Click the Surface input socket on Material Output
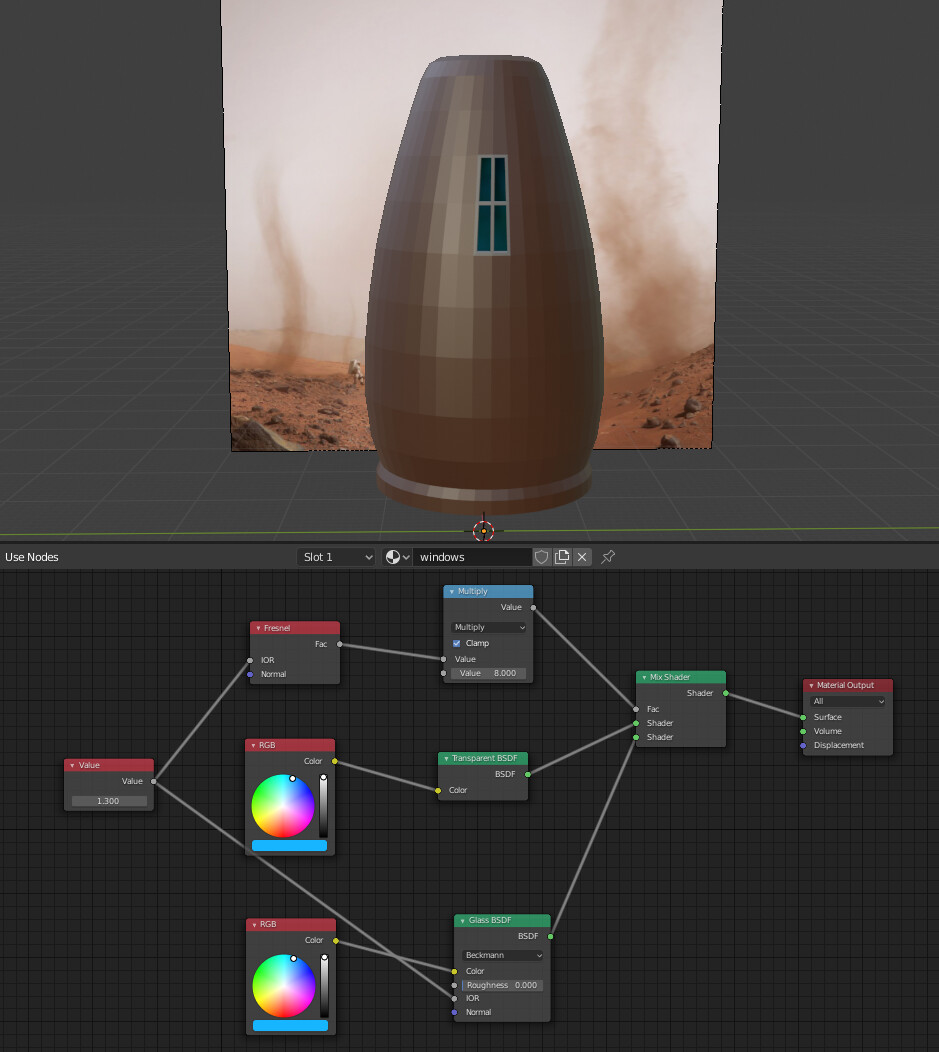 pyautogui.click(x=805, y=717)
